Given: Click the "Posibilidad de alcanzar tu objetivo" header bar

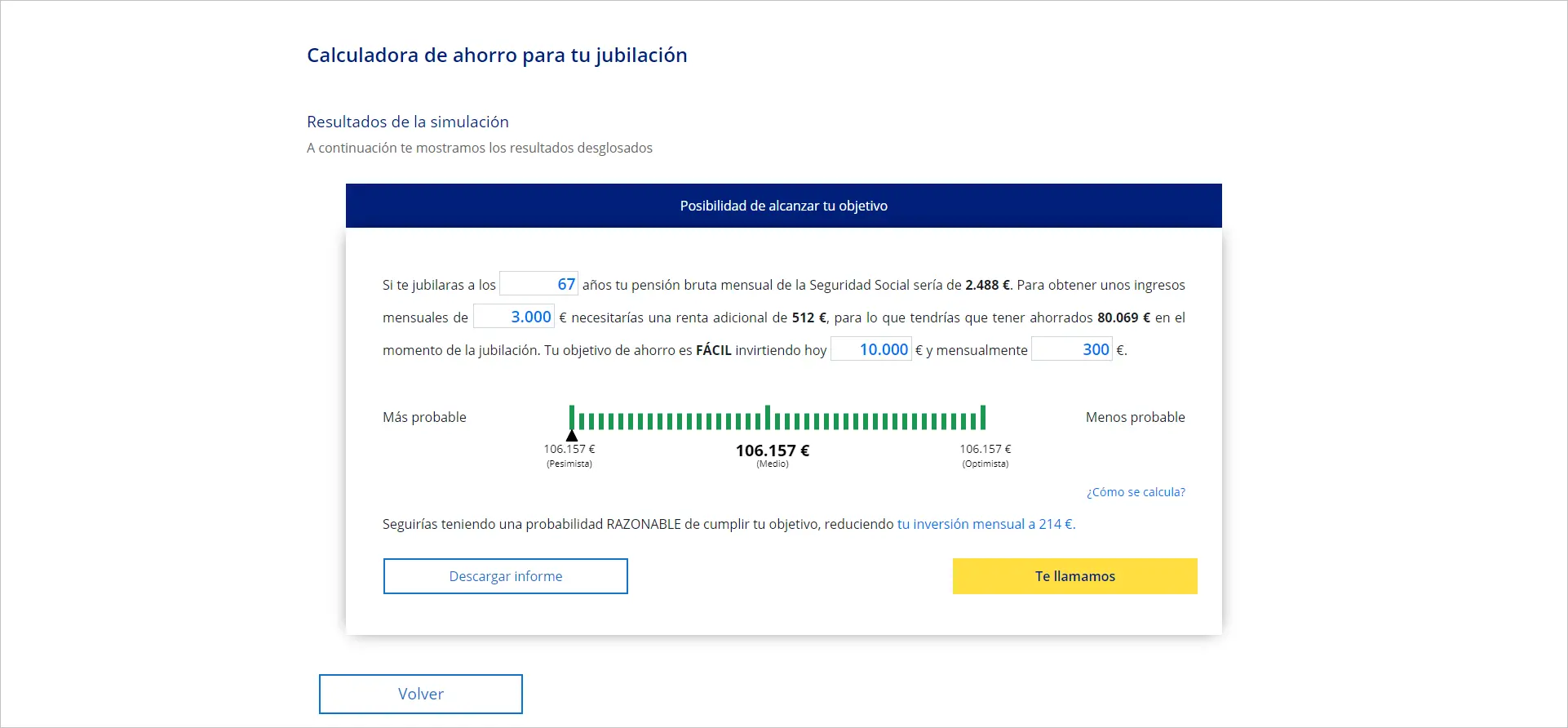Looking at the screenshot, I should [x=783, y=206].
